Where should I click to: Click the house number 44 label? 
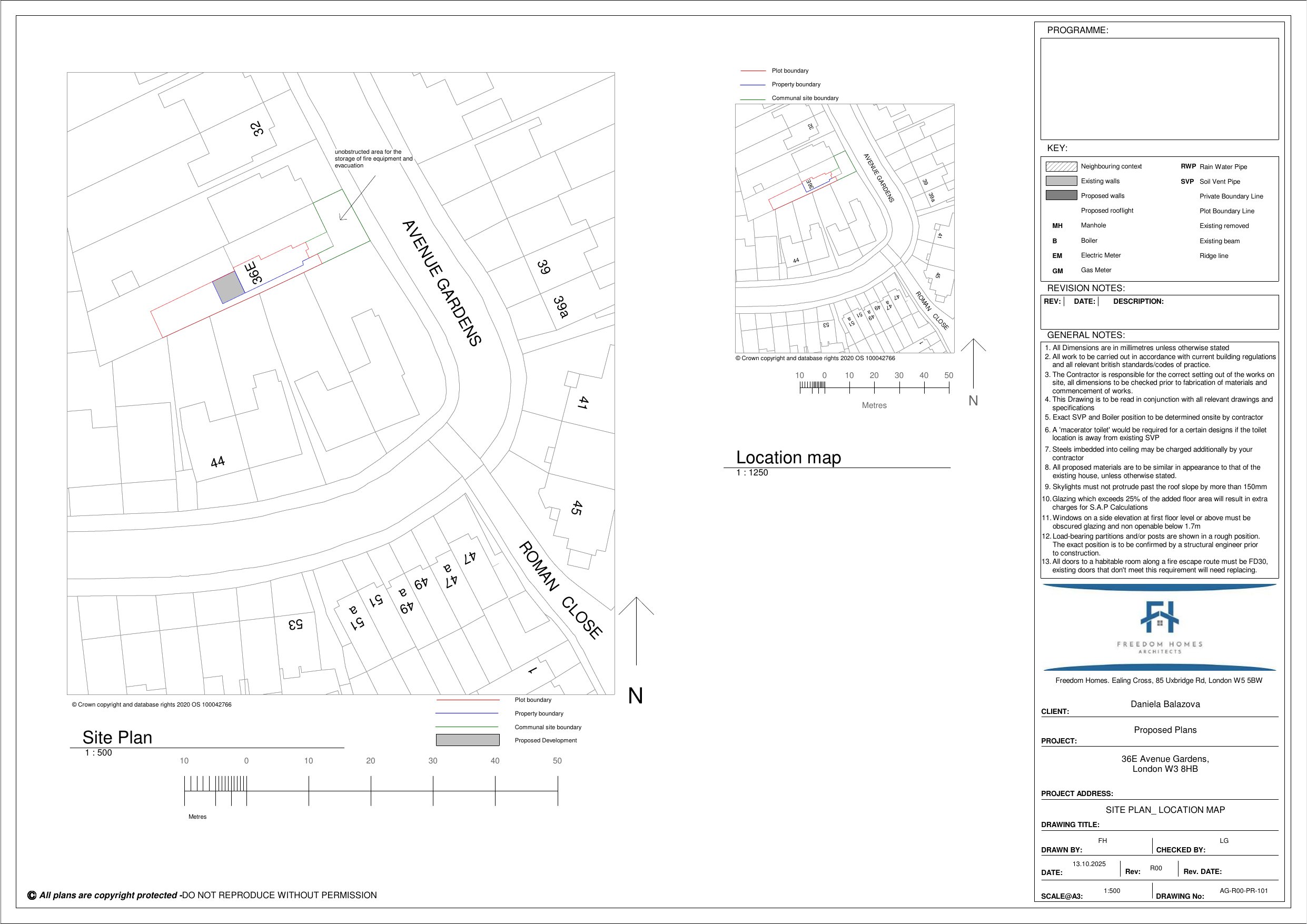pyautogui.click(x=217, y=462)
